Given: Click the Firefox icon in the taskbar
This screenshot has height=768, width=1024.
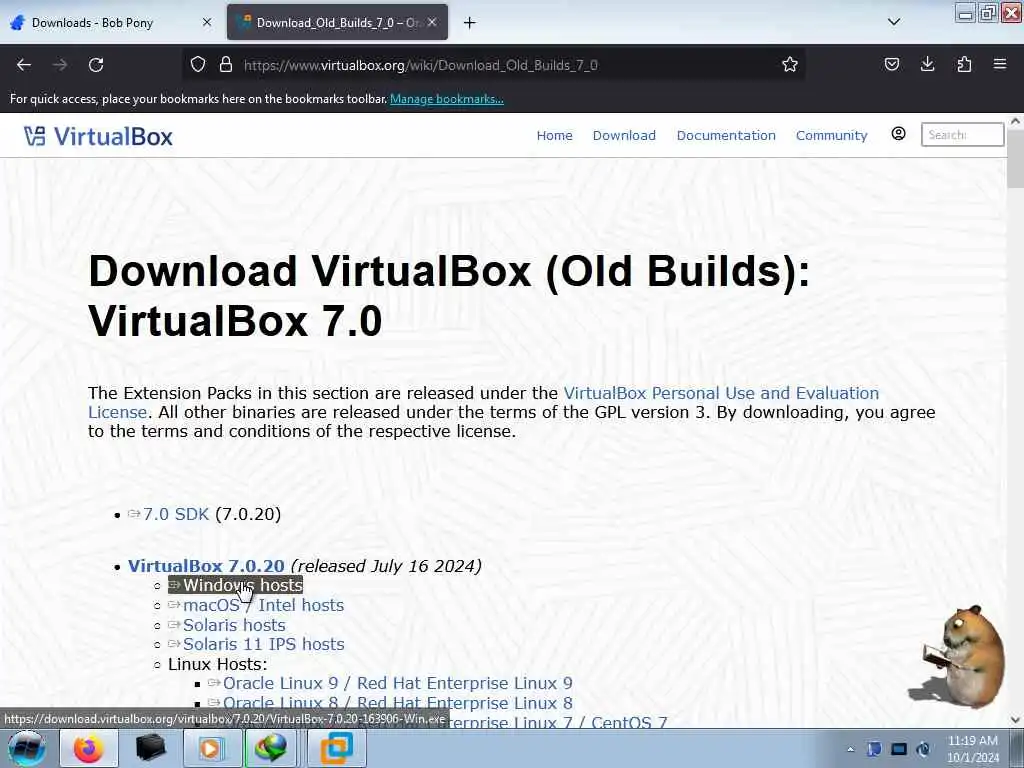Looking at the screenshot, I should (88, 748).
